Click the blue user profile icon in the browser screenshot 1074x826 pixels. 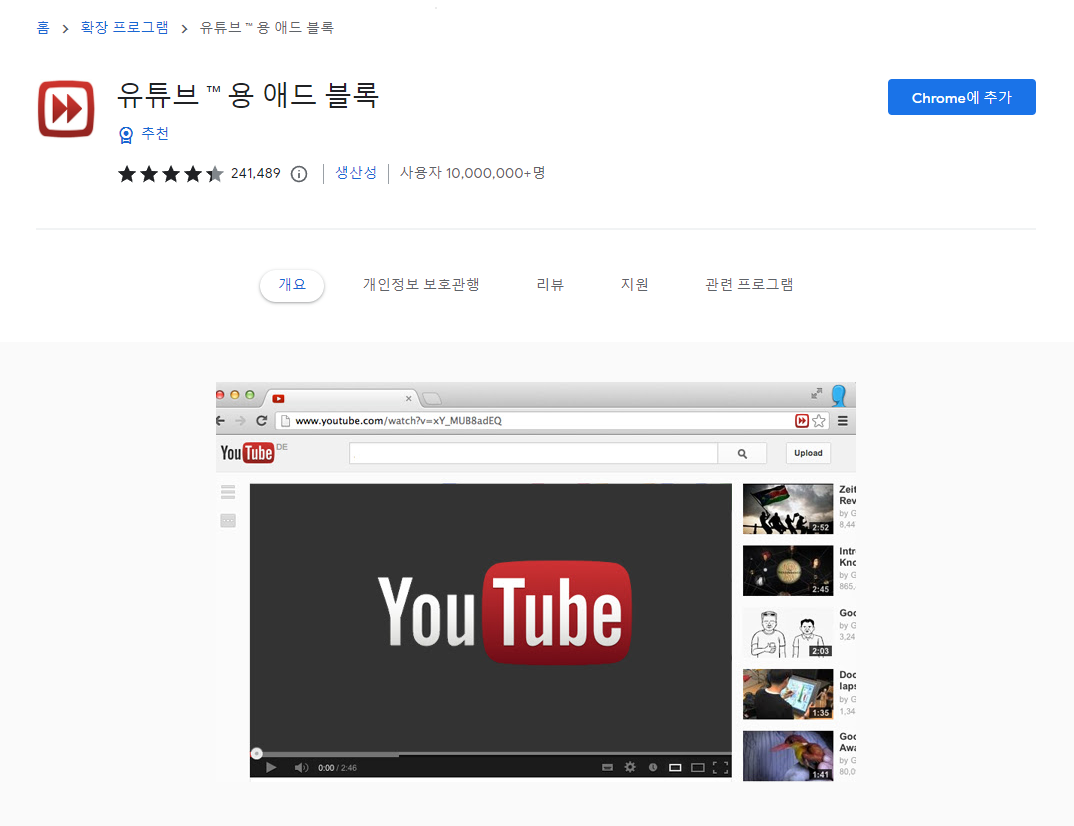click(838, 395)
